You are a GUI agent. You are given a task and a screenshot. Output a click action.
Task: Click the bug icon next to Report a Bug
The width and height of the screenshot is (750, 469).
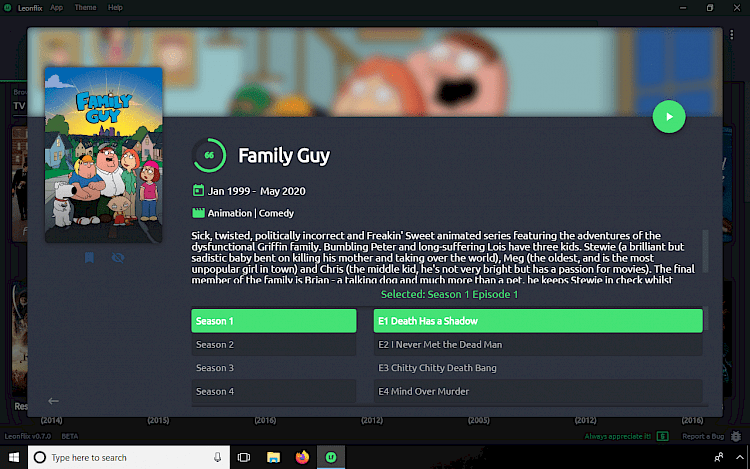736,436
